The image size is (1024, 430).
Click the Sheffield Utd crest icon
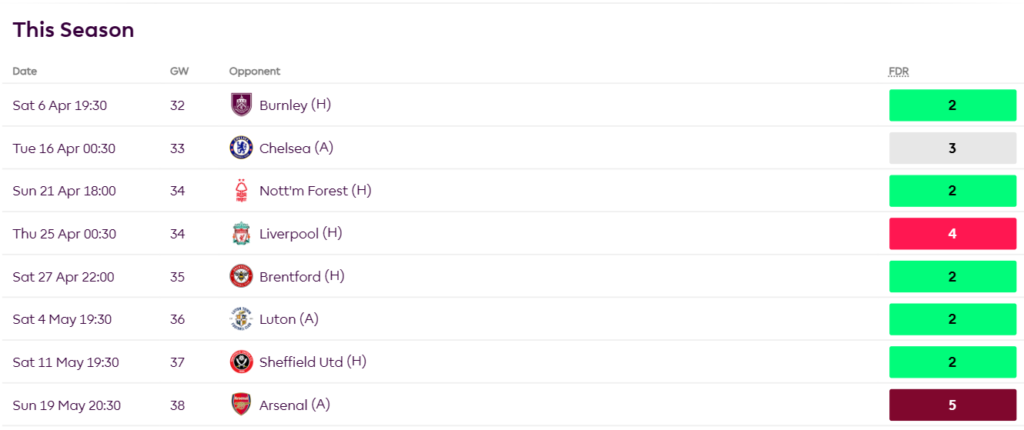240,362
